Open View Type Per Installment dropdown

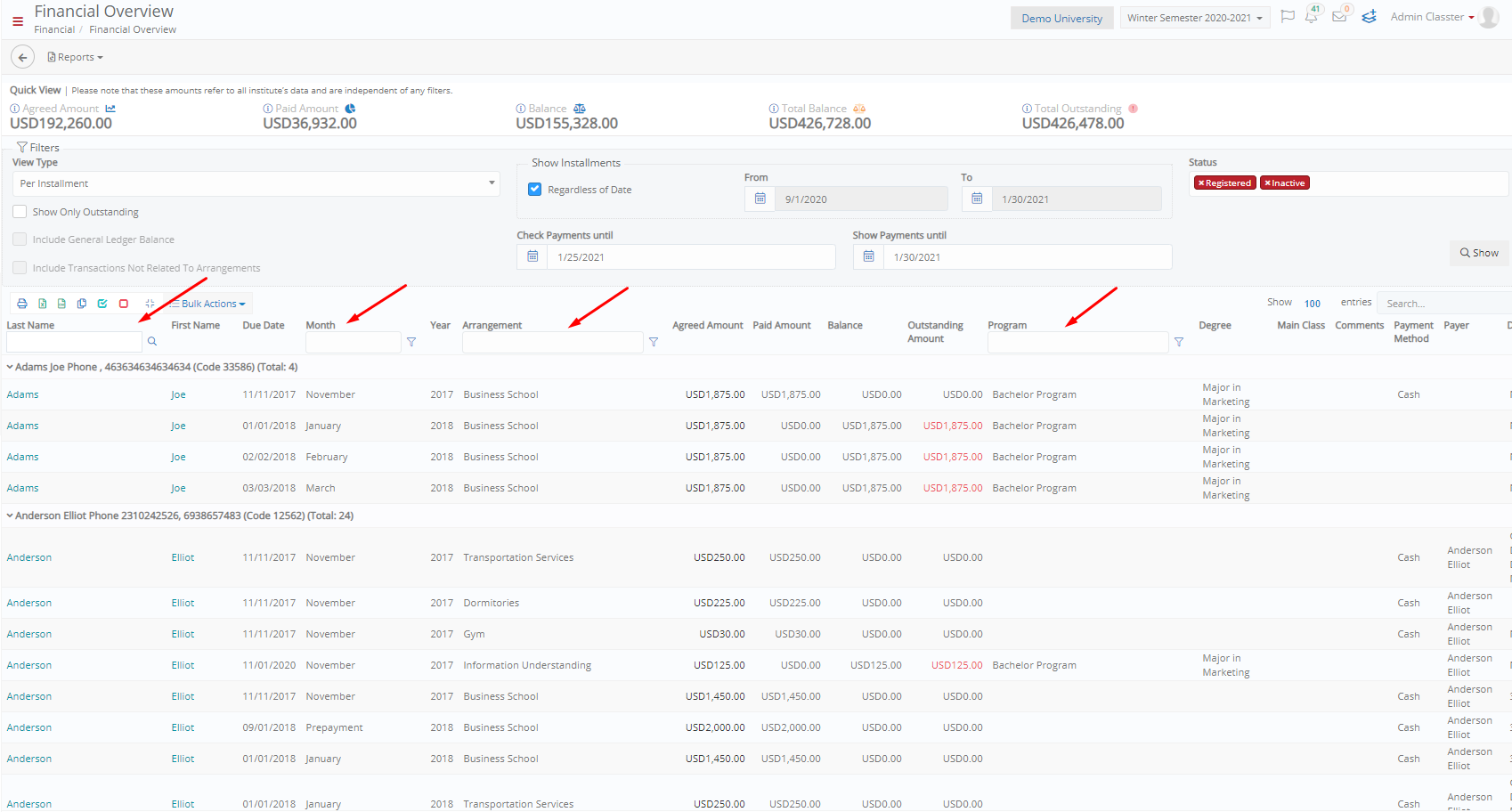click(x=256, y=183)
